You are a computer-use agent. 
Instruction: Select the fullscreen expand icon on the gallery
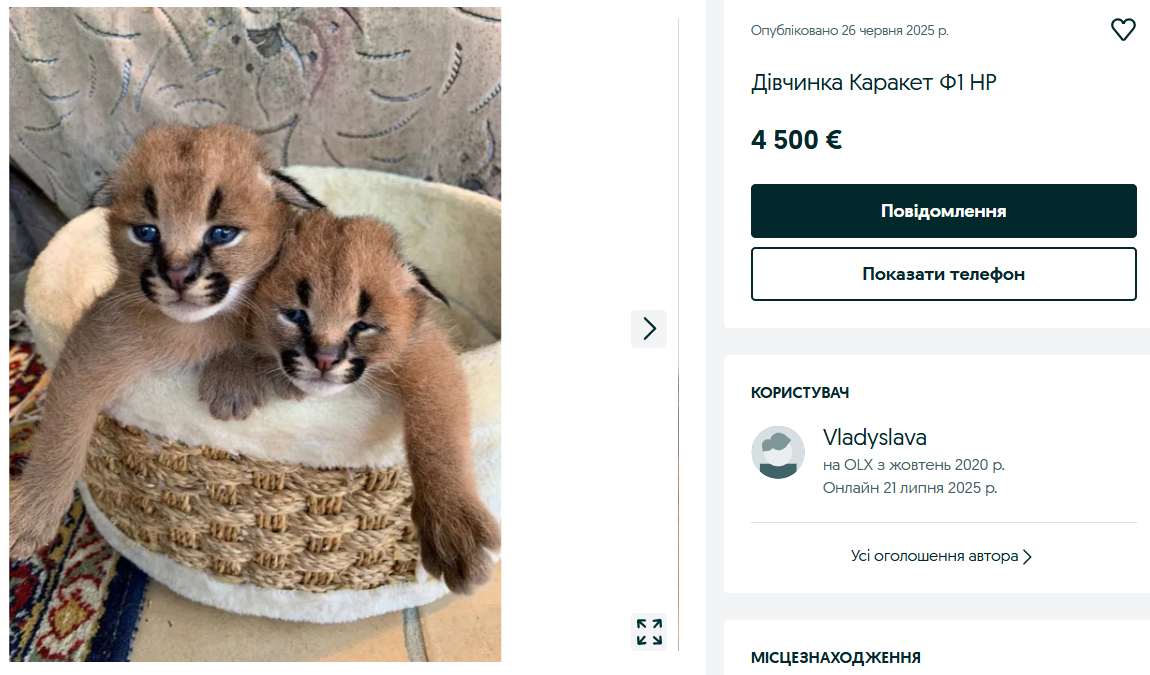(648, 632)
